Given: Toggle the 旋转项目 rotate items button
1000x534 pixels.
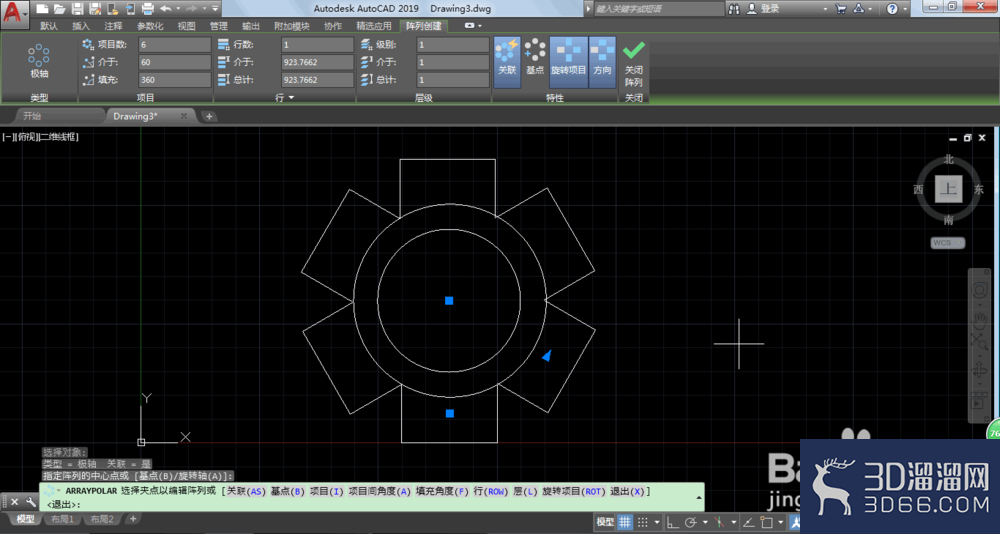Looking at the screenshot, I should [568, 61].
